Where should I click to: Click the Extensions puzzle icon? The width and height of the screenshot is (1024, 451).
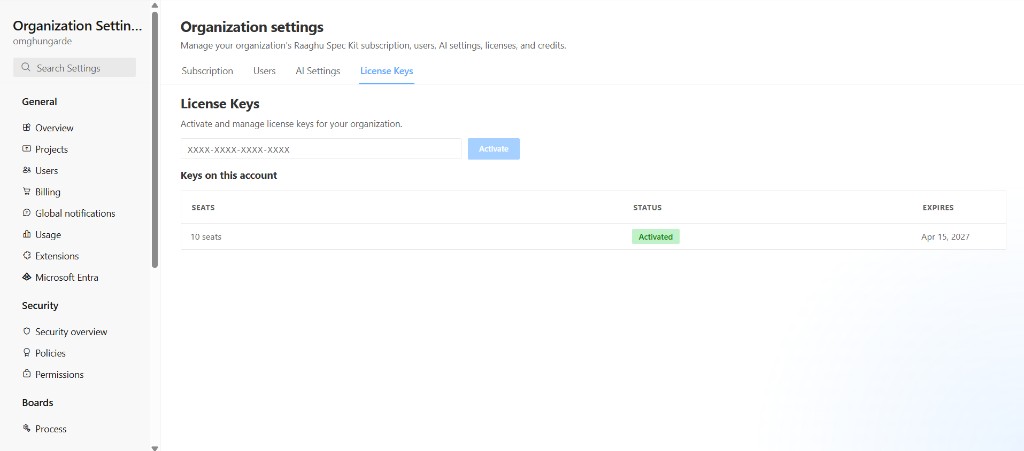pyautogui.click(x=27, y=256)
